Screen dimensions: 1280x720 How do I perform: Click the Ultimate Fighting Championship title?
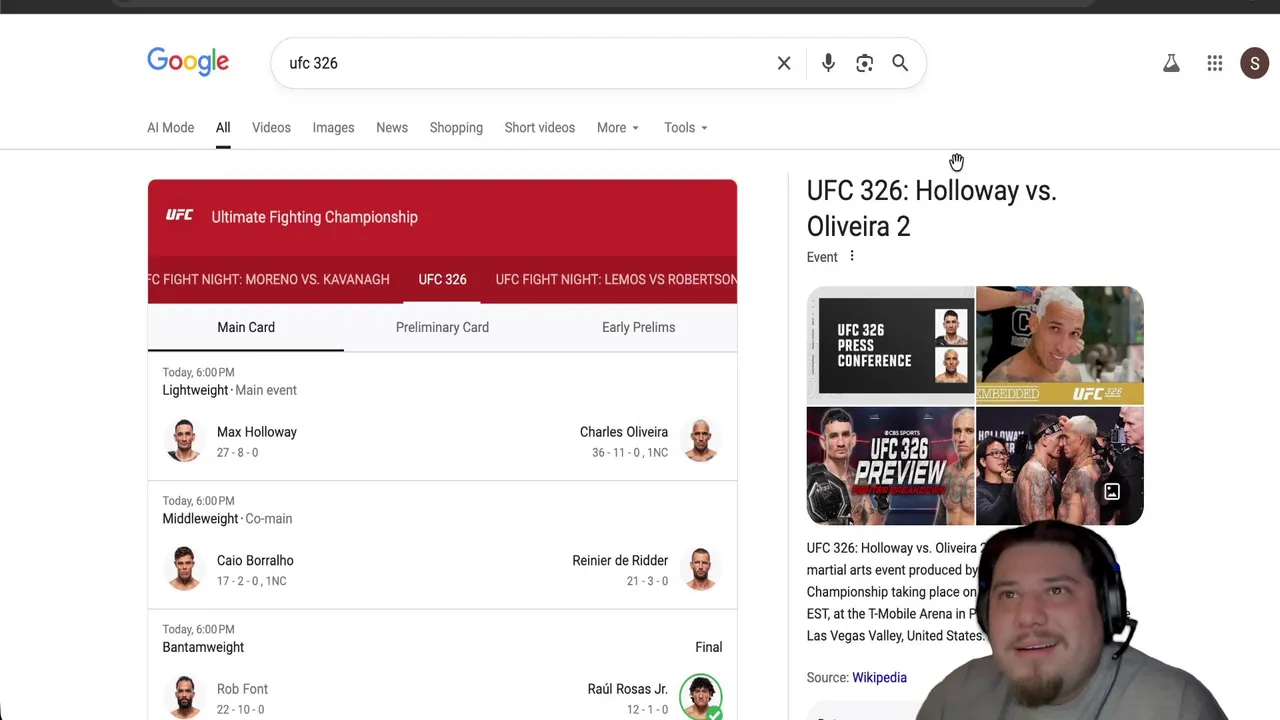tap(315, 217)
